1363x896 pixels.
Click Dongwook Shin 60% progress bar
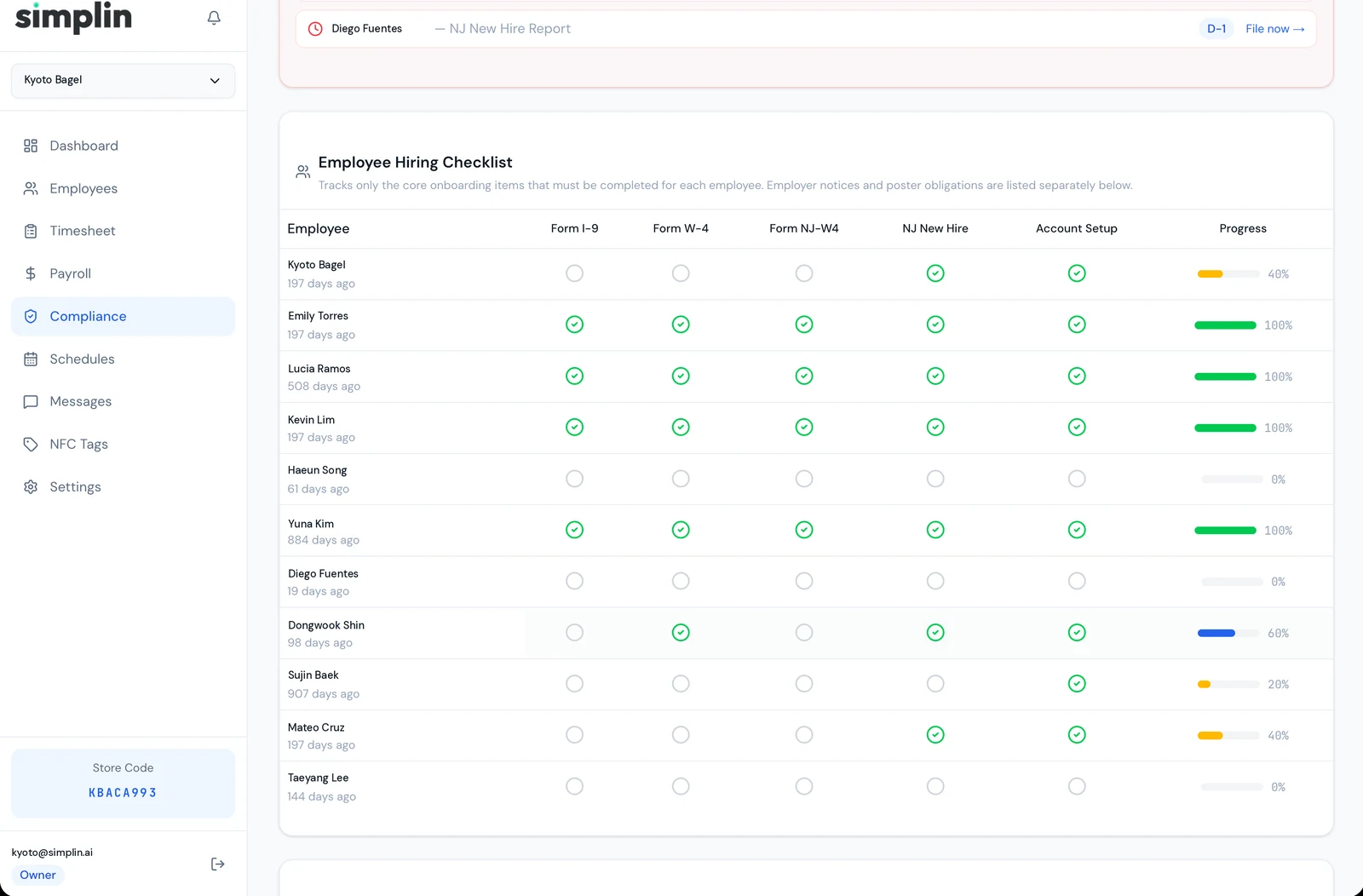pyautogui.click(x=1228, y=633)
